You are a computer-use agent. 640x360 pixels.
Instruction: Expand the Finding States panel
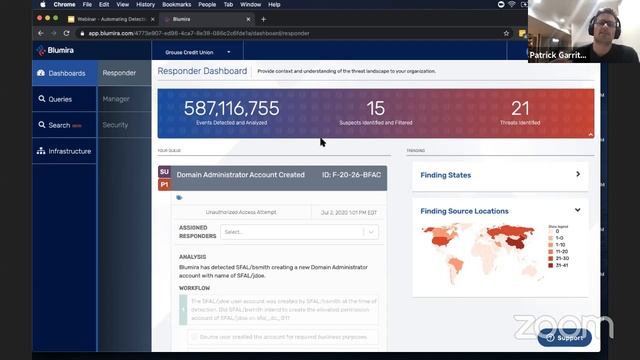click(x=578, y=174)
